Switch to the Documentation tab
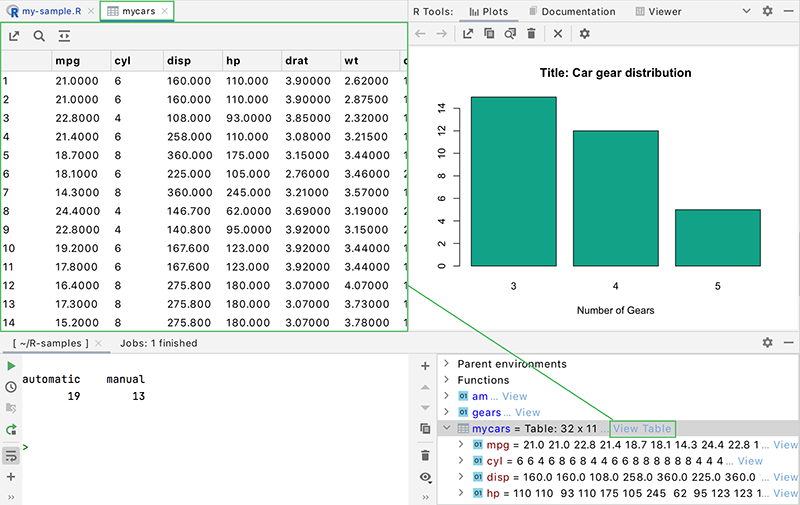800x505 pixels. pyautogui.click(x=571, y=12)
